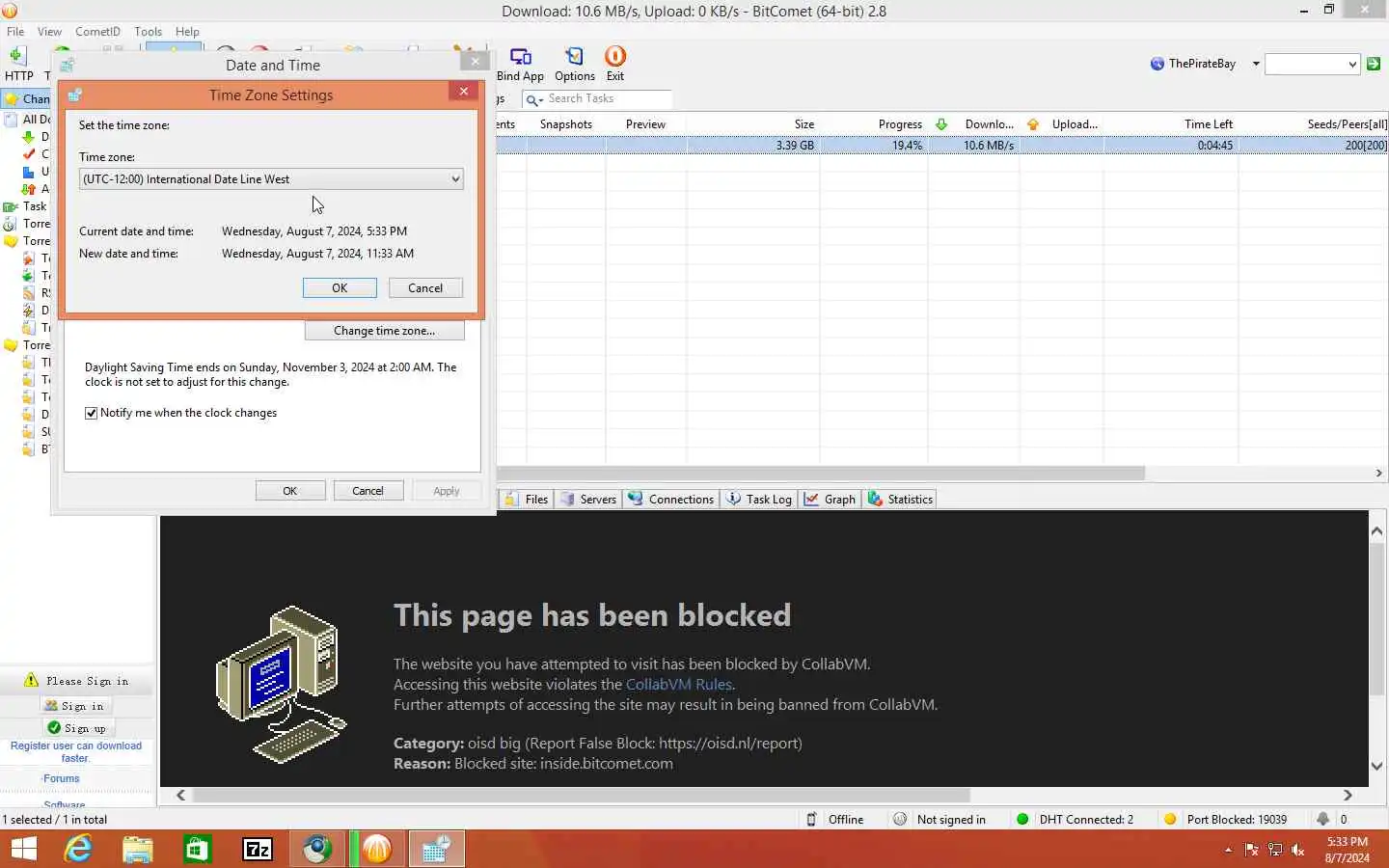Click OK in Time Zone Settings
The width and height of the screenshot is (1389, 868).
pos(340,287)
